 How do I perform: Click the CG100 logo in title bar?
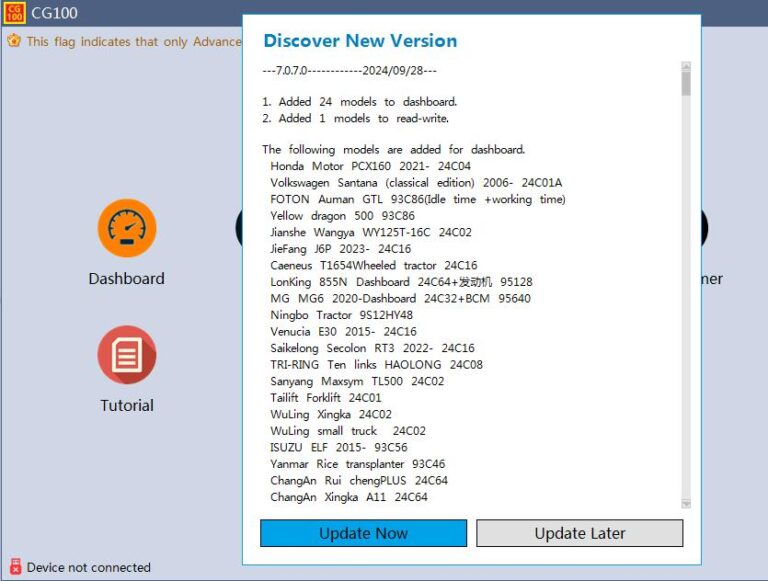(x=14, y=12)
